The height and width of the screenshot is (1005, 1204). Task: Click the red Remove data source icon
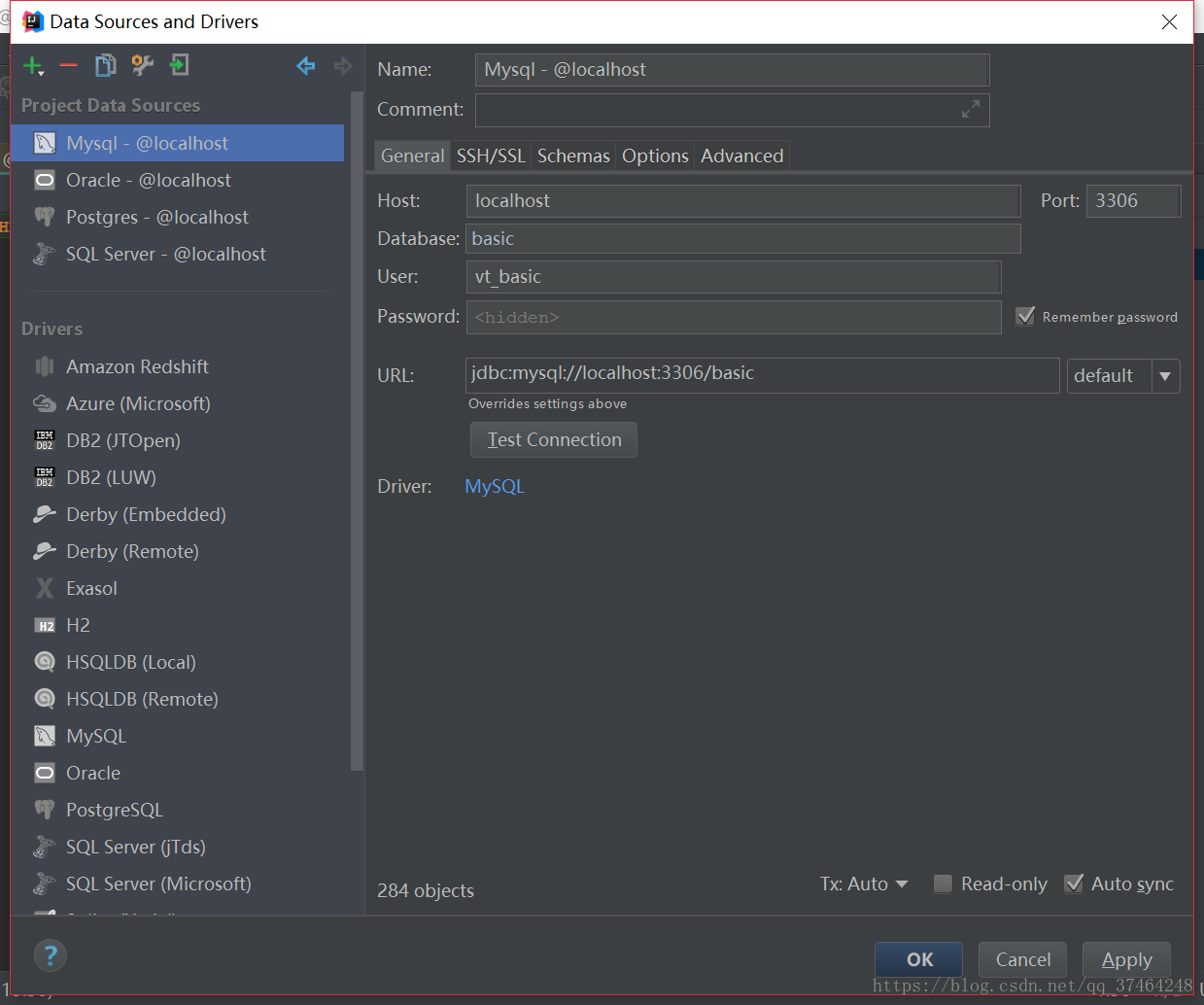click(x=68, y=65)
